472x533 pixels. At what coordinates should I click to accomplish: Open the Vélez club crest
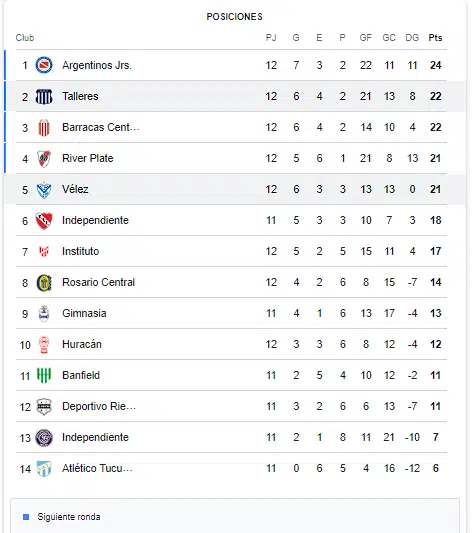pos(44,190)
